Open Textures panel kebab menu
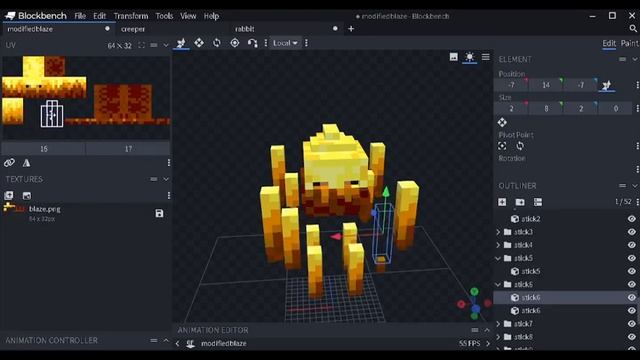The width and height of the screenshot is (640, 360). pos(169,196)
